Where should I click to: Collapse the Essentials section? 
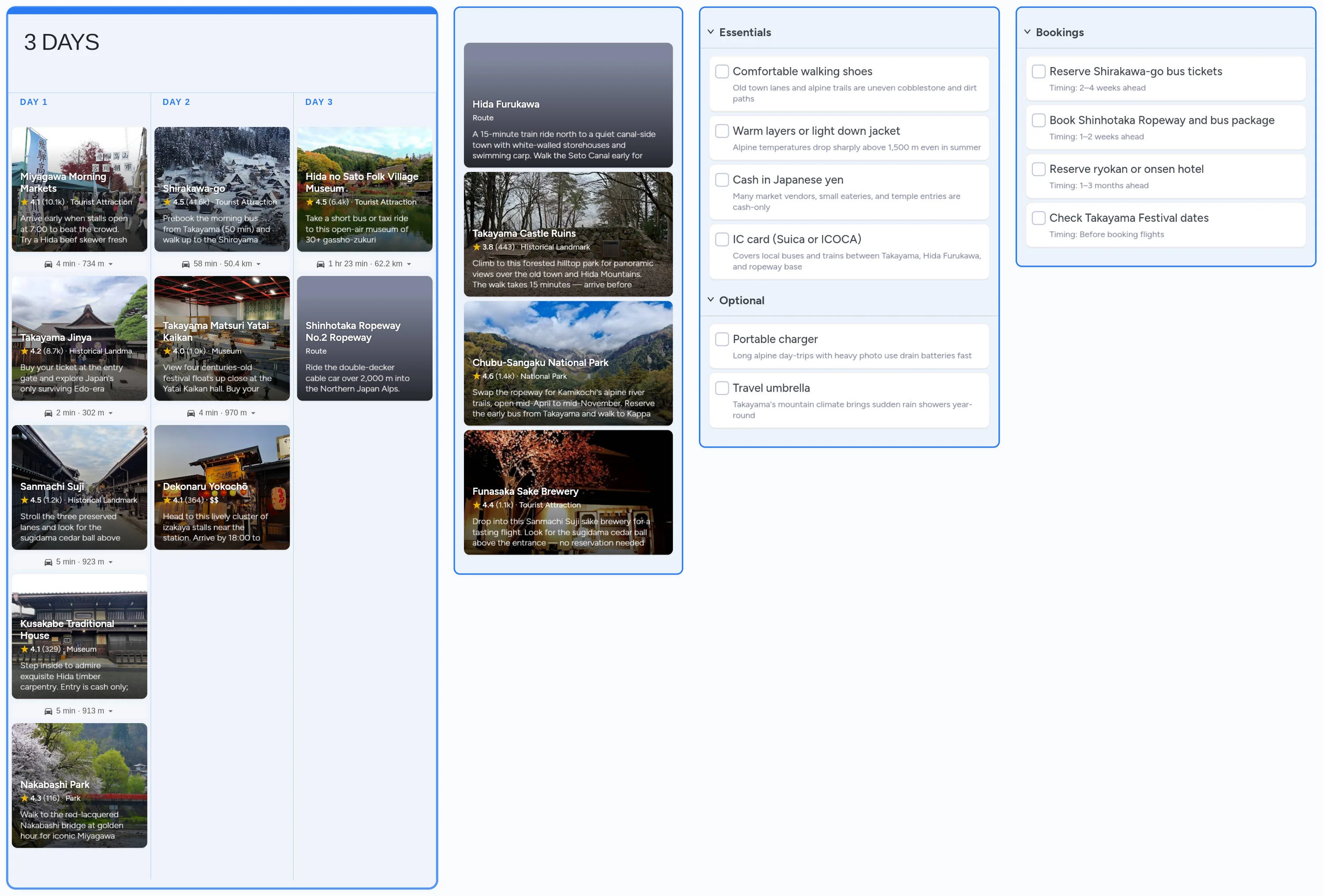click(x=710, y=32)
